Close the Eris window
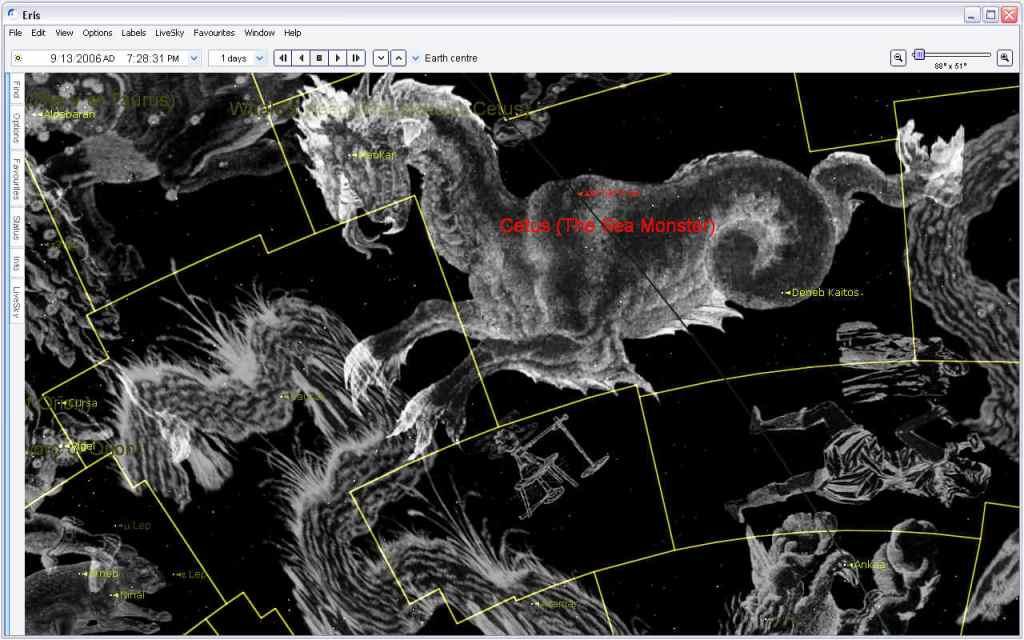The height and width of the screenshot is (640, 1024). click(x=1009, y=14)
